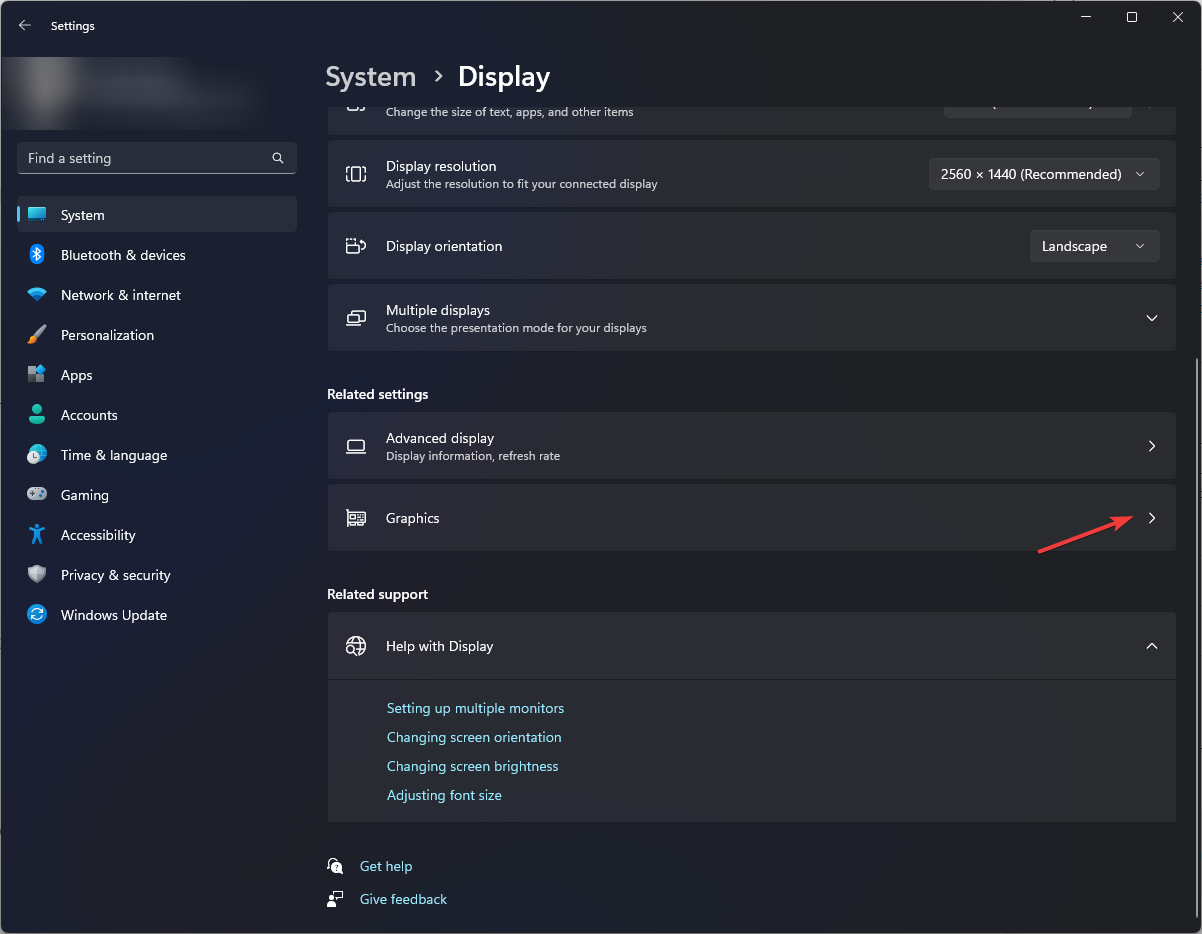Click the Setting up multiple monitors link

tap(475, 708)
